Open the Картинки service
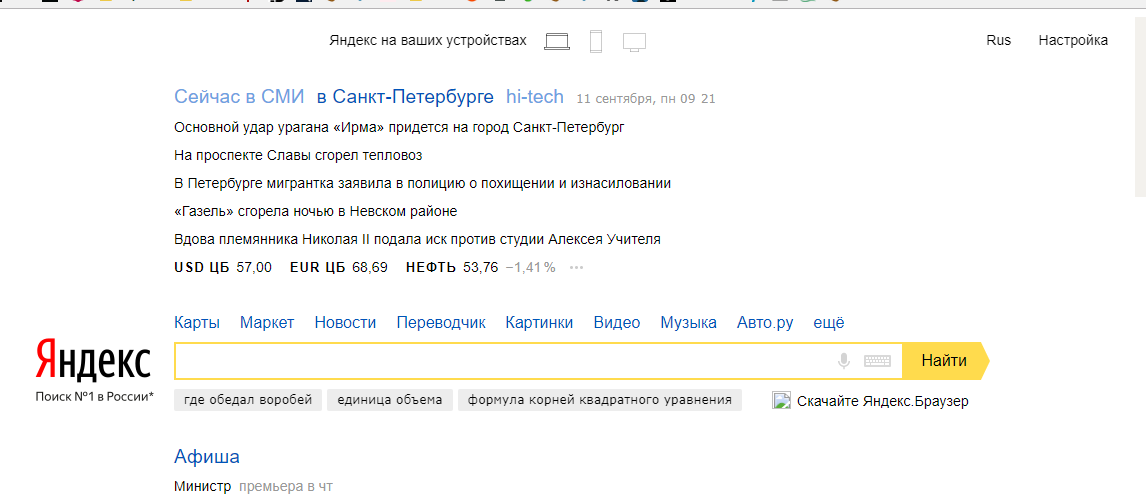 pos(539,322)
